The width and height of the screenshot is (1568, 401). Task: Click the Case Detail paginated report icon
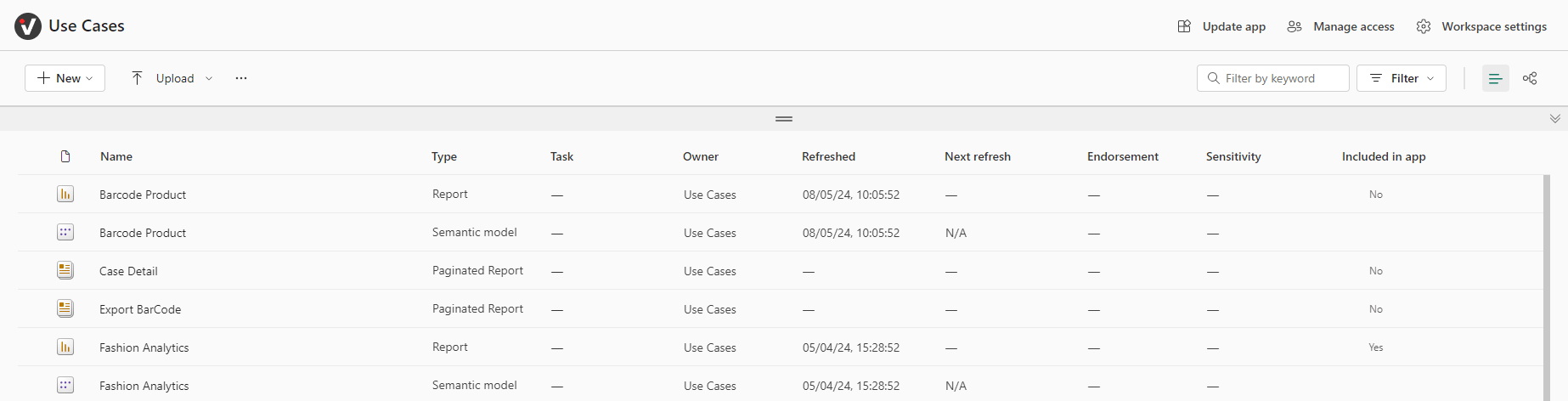[x=65, y=270]
